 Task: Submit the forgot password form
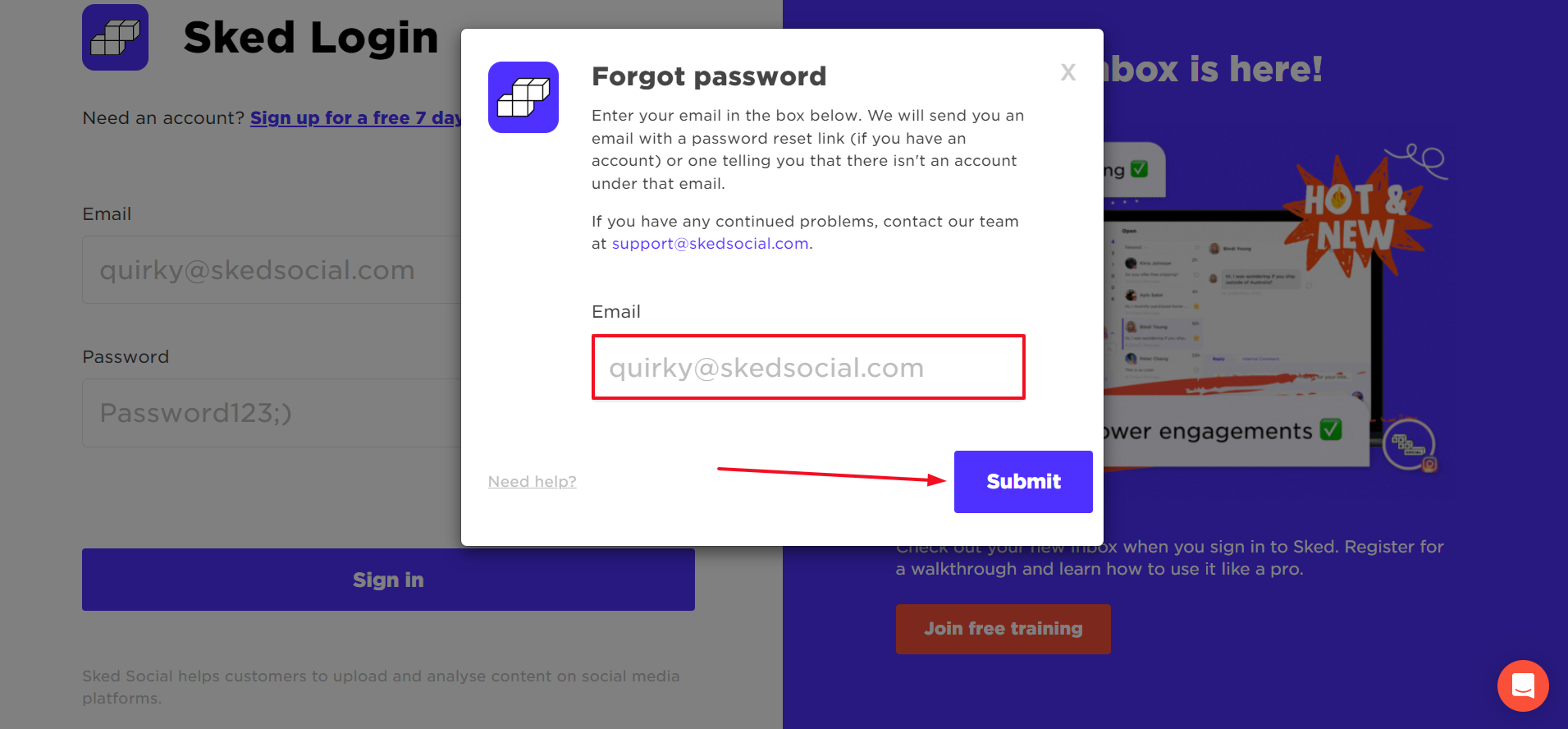point(1023,482)
